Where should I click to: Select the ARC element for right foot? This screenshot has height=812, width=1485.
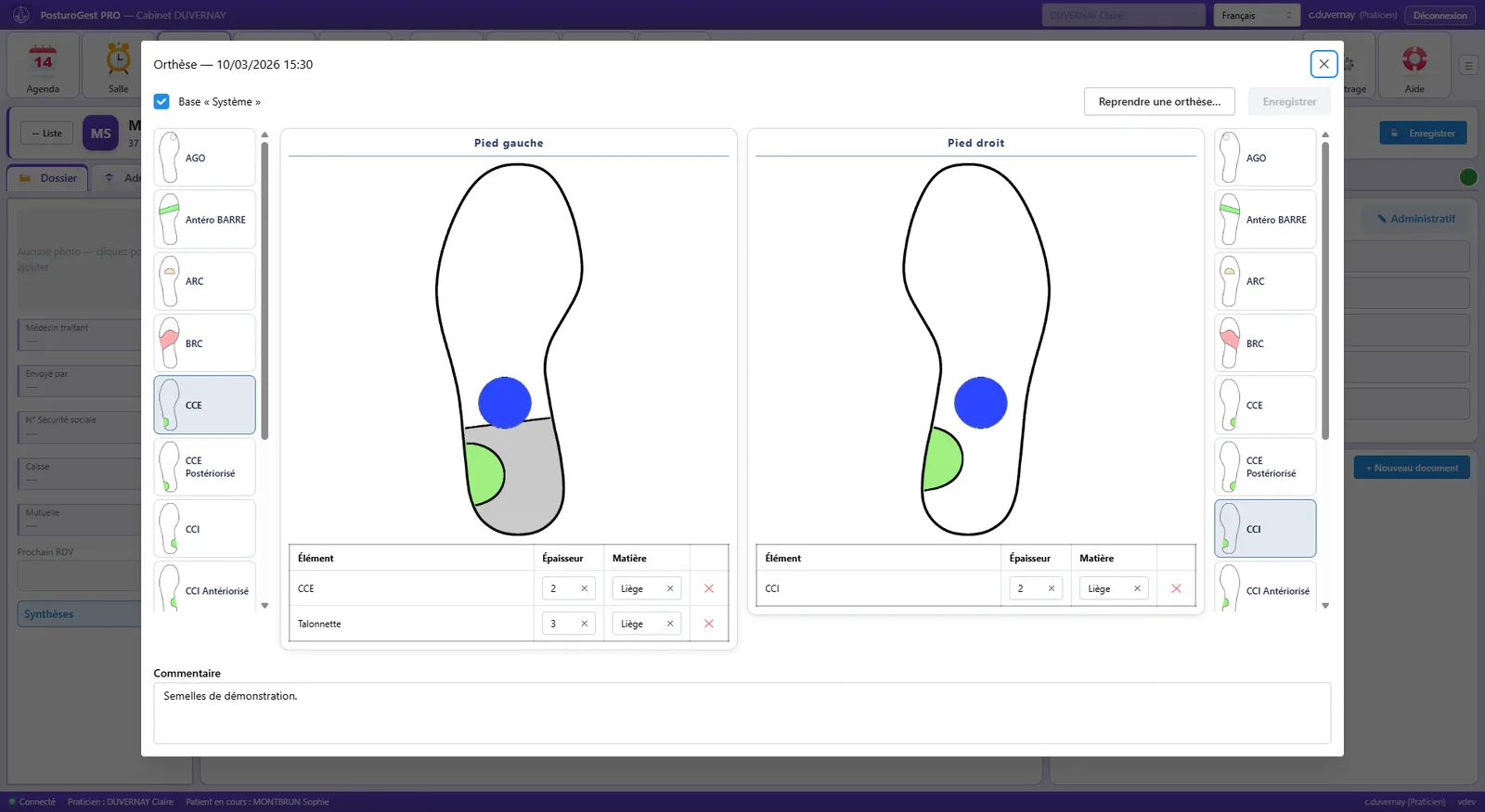tap(1265, 281)
